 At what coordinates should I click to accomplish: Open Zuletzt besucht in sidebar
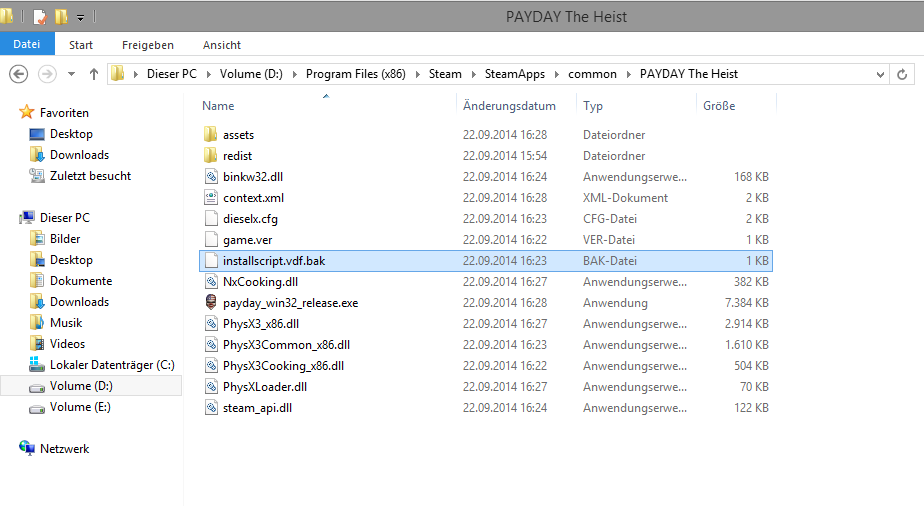click(x=90, y=176)
